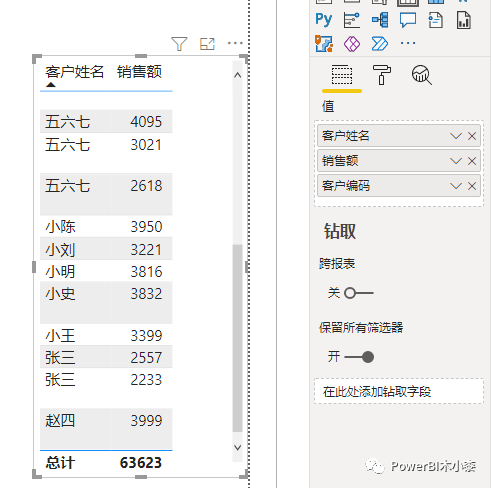491x488 pixels.
Task: Turn off the 保留所有筛选器 switch
Action: (359, 357)
